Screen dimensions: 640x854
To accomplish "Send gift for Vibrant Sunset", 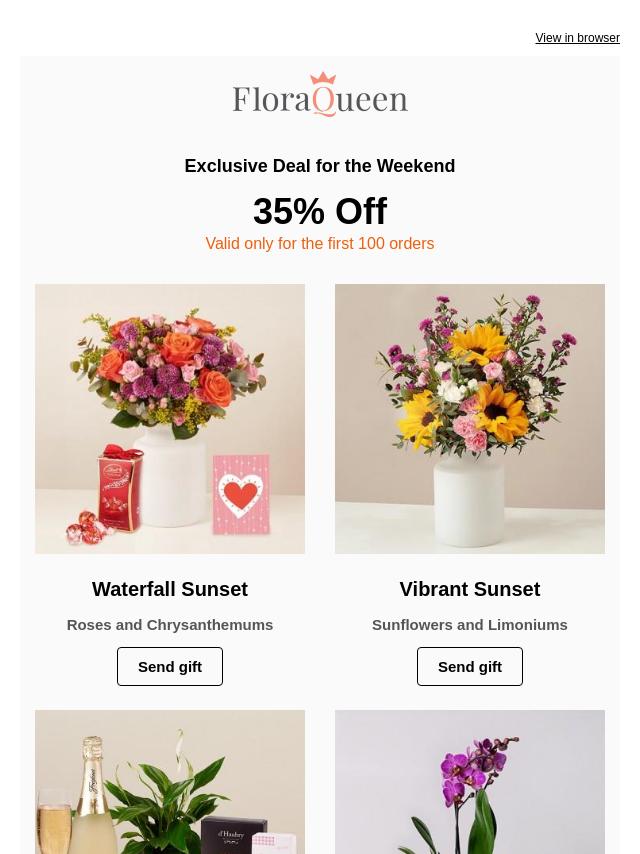I will pyautogui.click(x=470, y=667).
